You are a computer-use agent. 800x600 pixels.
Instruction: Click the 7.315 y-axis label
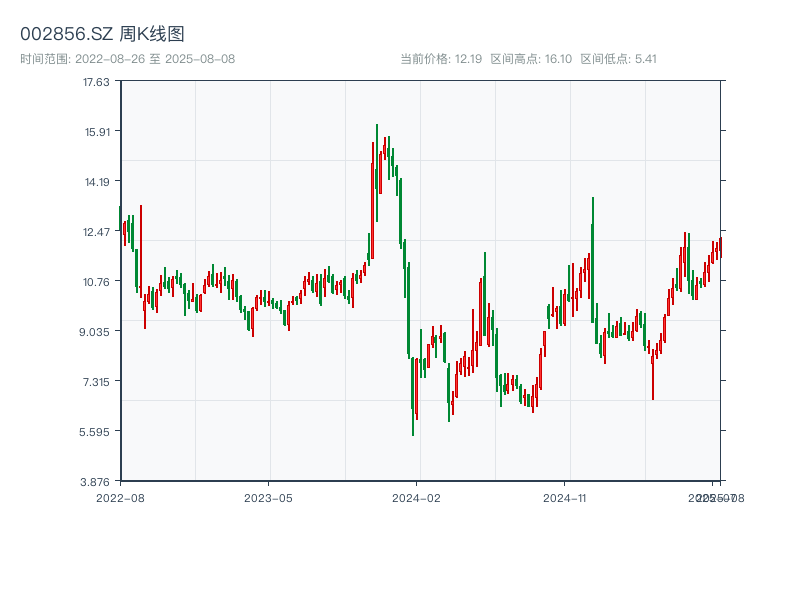97,382
